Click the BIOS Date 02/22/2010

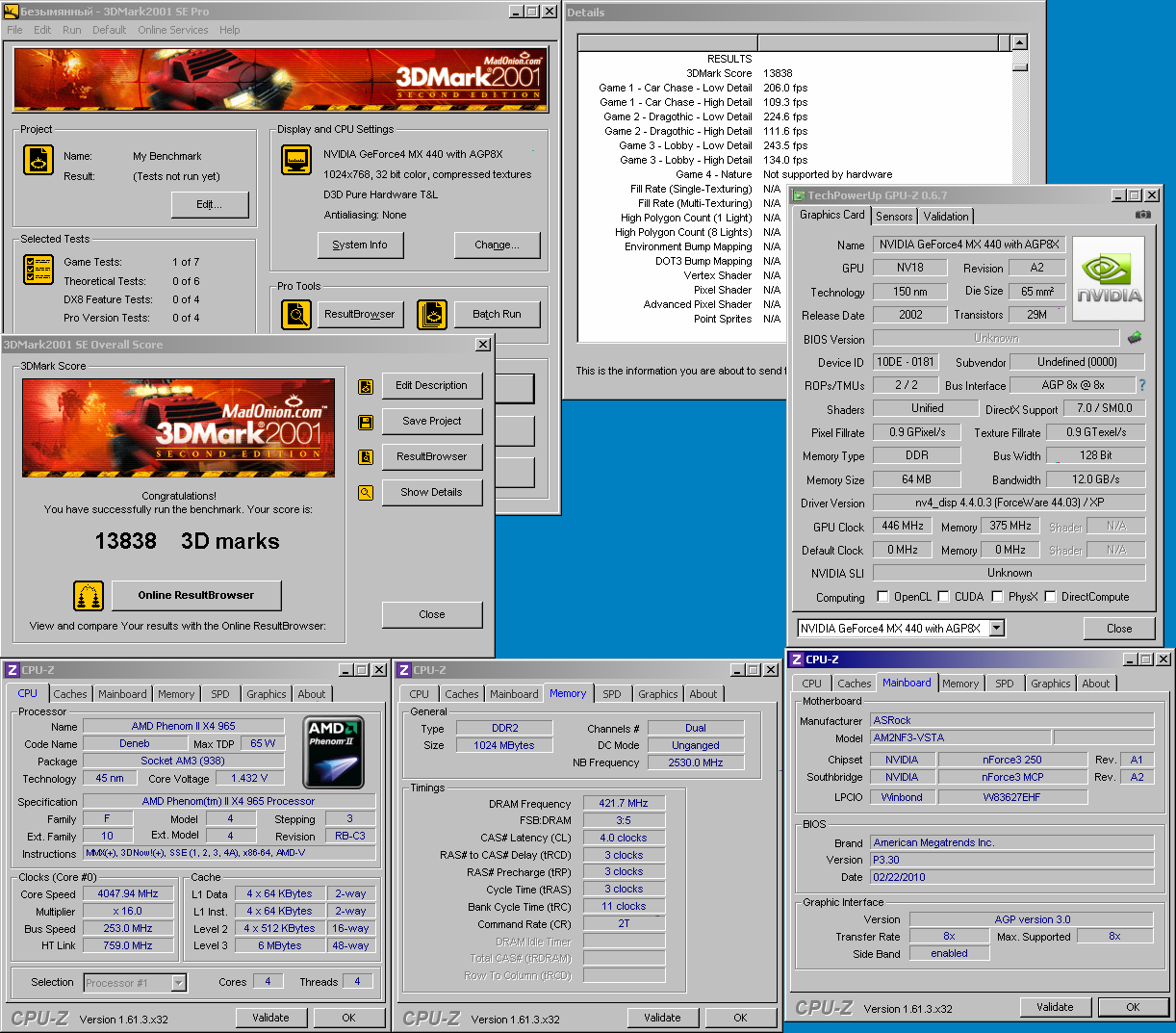pyautogui.click(x=1011, y=878)
